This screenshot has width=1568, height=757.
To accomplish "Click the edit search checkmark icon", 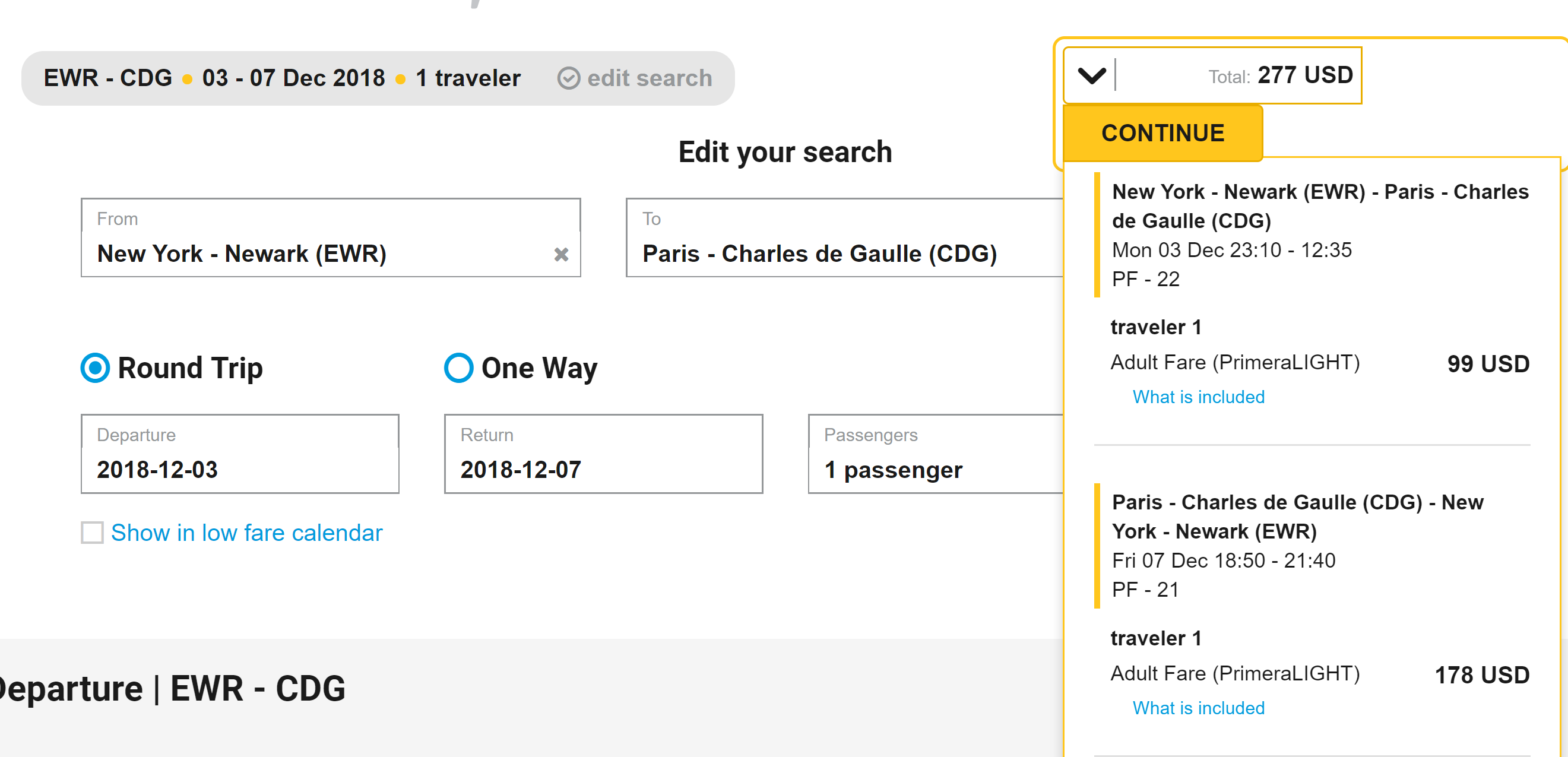I will pyautogui.click(x=569, y=78).
